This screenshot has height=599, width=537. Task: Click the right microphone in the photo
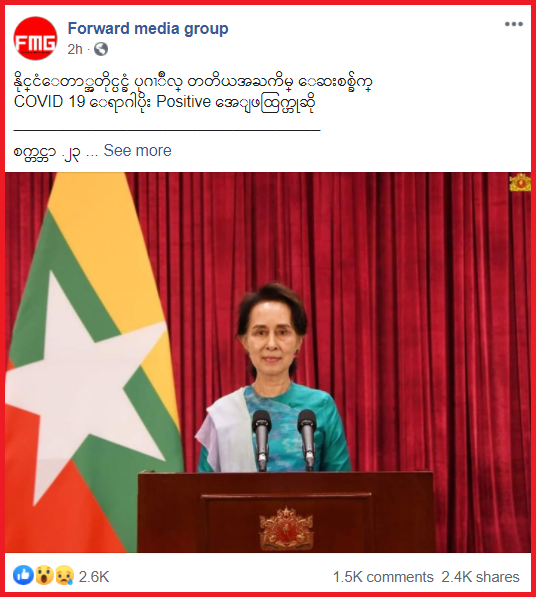(x=307, y=438)
